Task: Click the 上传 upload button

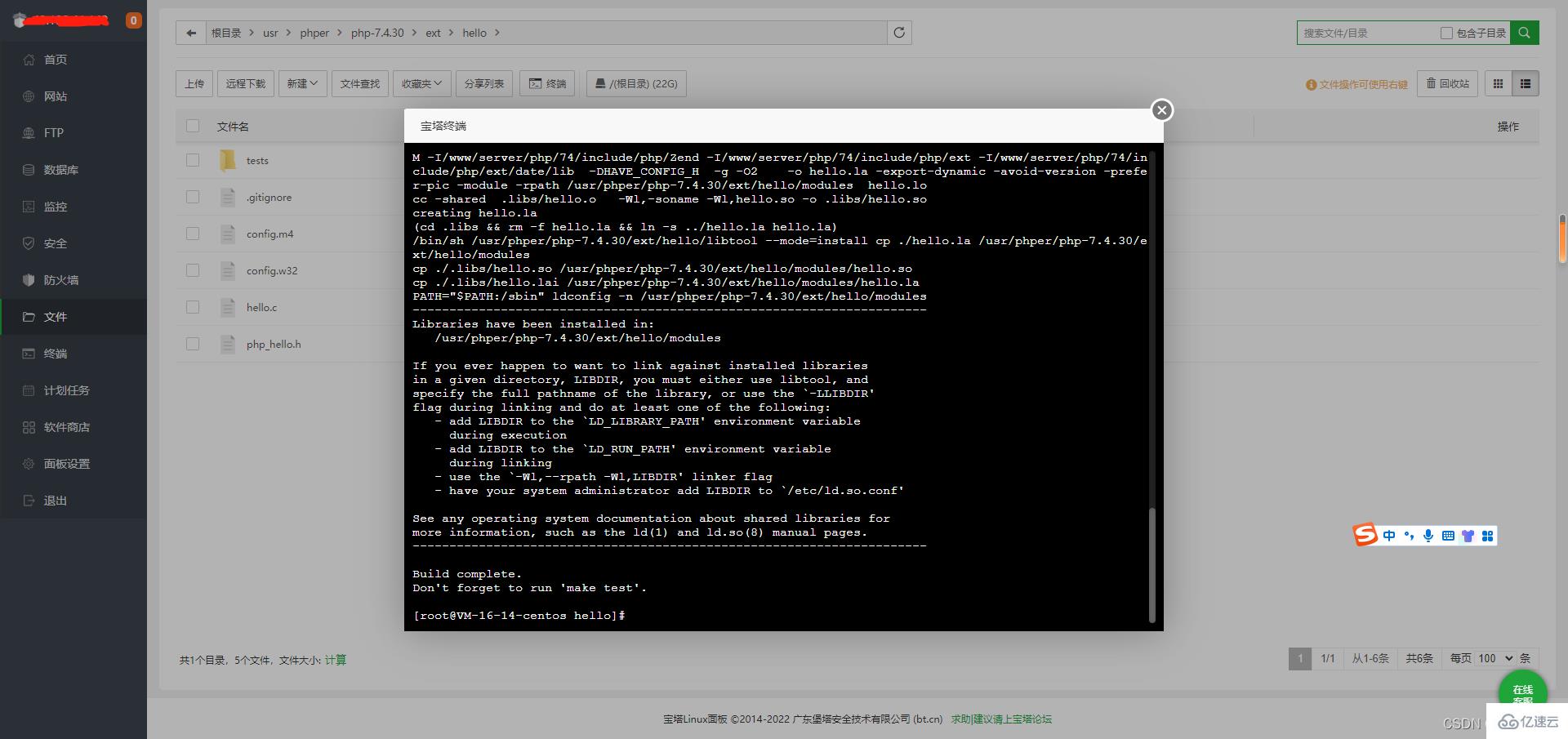Action: pos(194,83)
